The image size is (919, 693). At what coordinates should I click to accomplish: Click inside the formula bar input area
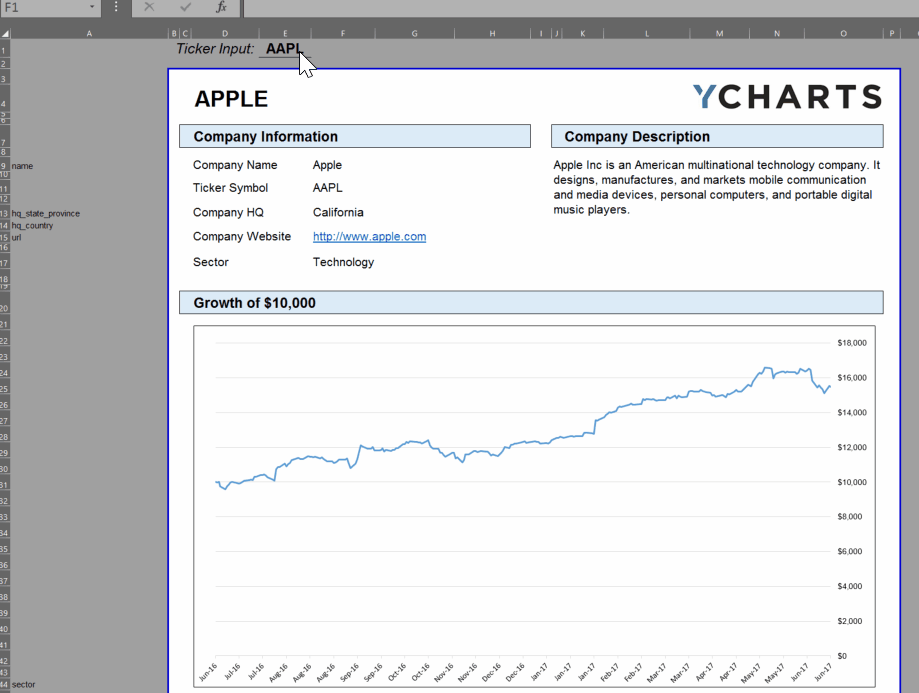point(580,8)
